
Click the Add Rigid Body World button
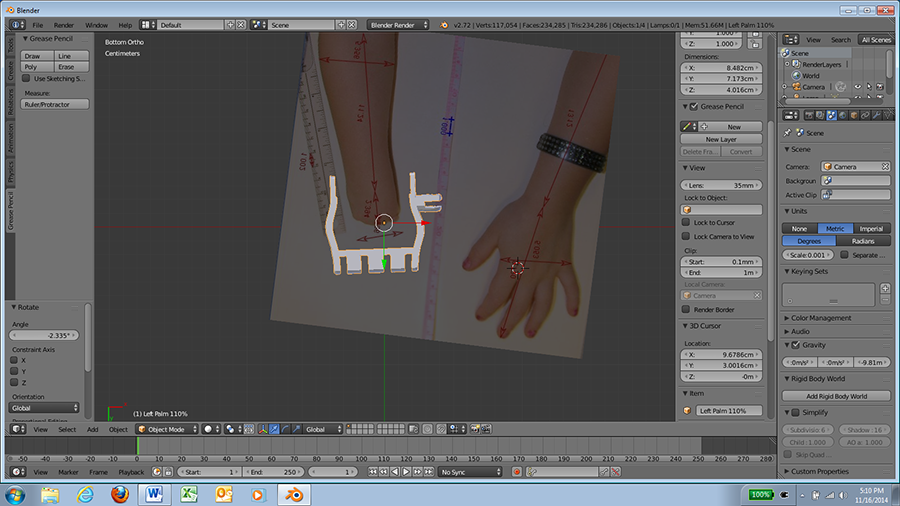tap(836, 396)
